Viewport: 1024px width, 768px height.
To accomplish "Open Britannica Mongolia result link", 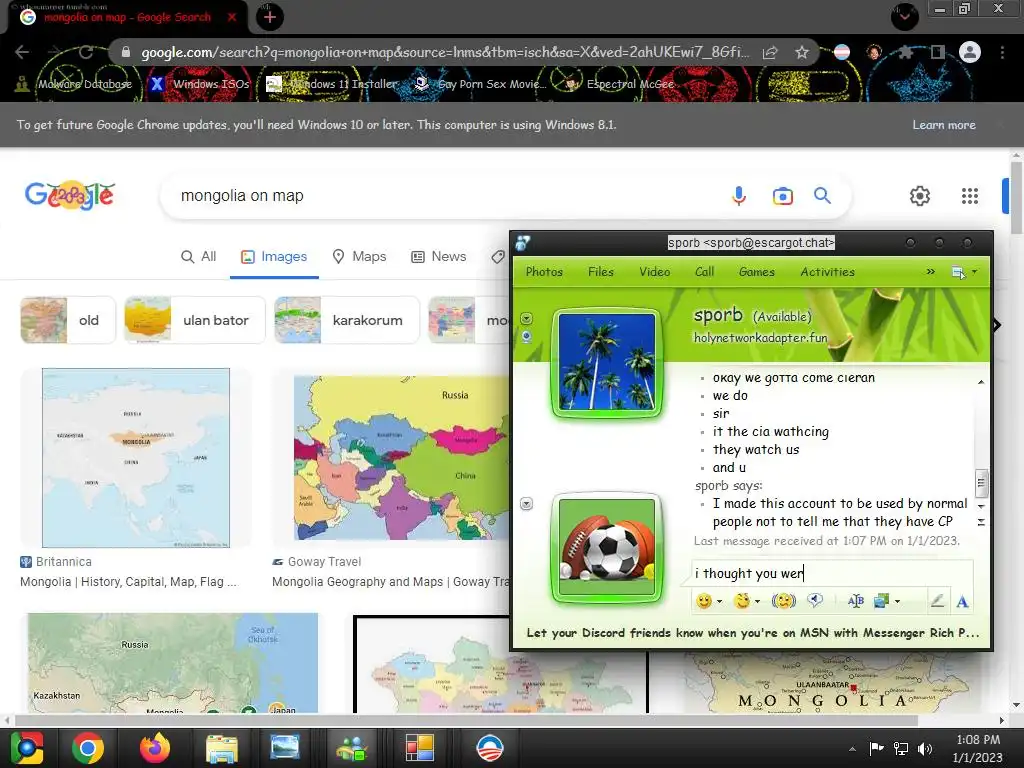I will coord(128,581).
